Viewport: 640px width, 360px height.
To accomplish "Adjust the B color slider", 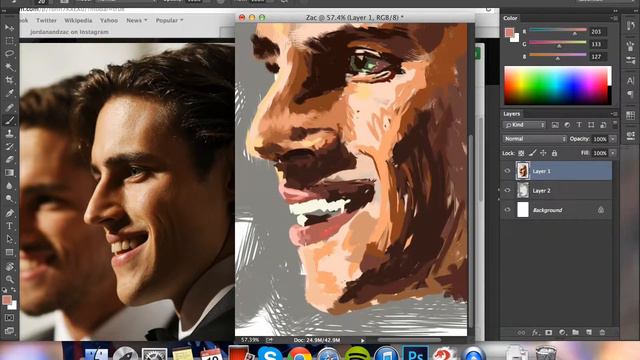I will coord(558,56).
